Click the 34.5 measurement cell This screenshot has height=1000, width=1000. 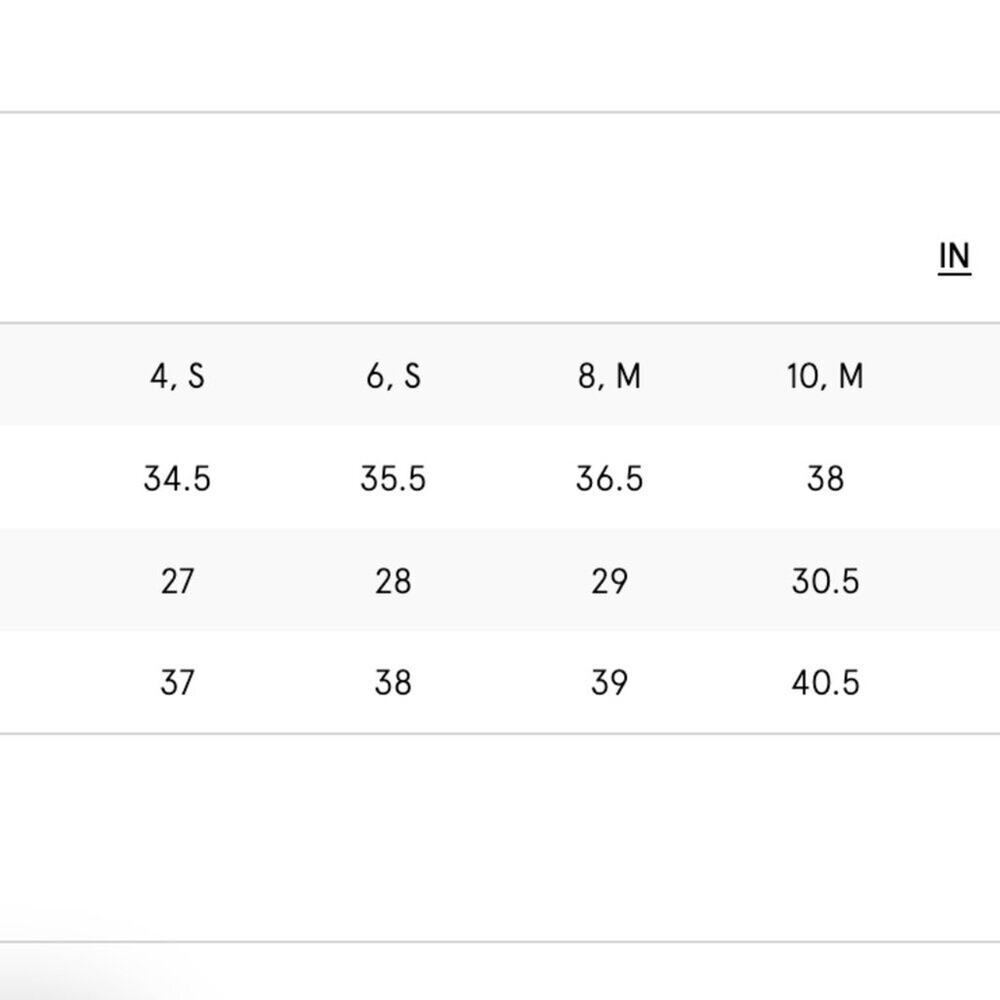point(177,479)
